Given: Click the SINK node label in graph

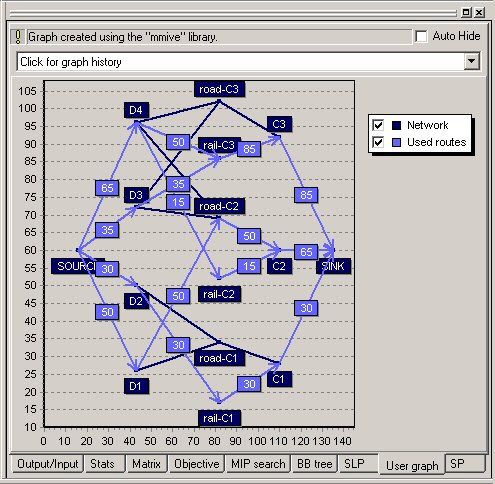Looking at the screenshot, I should point(334,266).
